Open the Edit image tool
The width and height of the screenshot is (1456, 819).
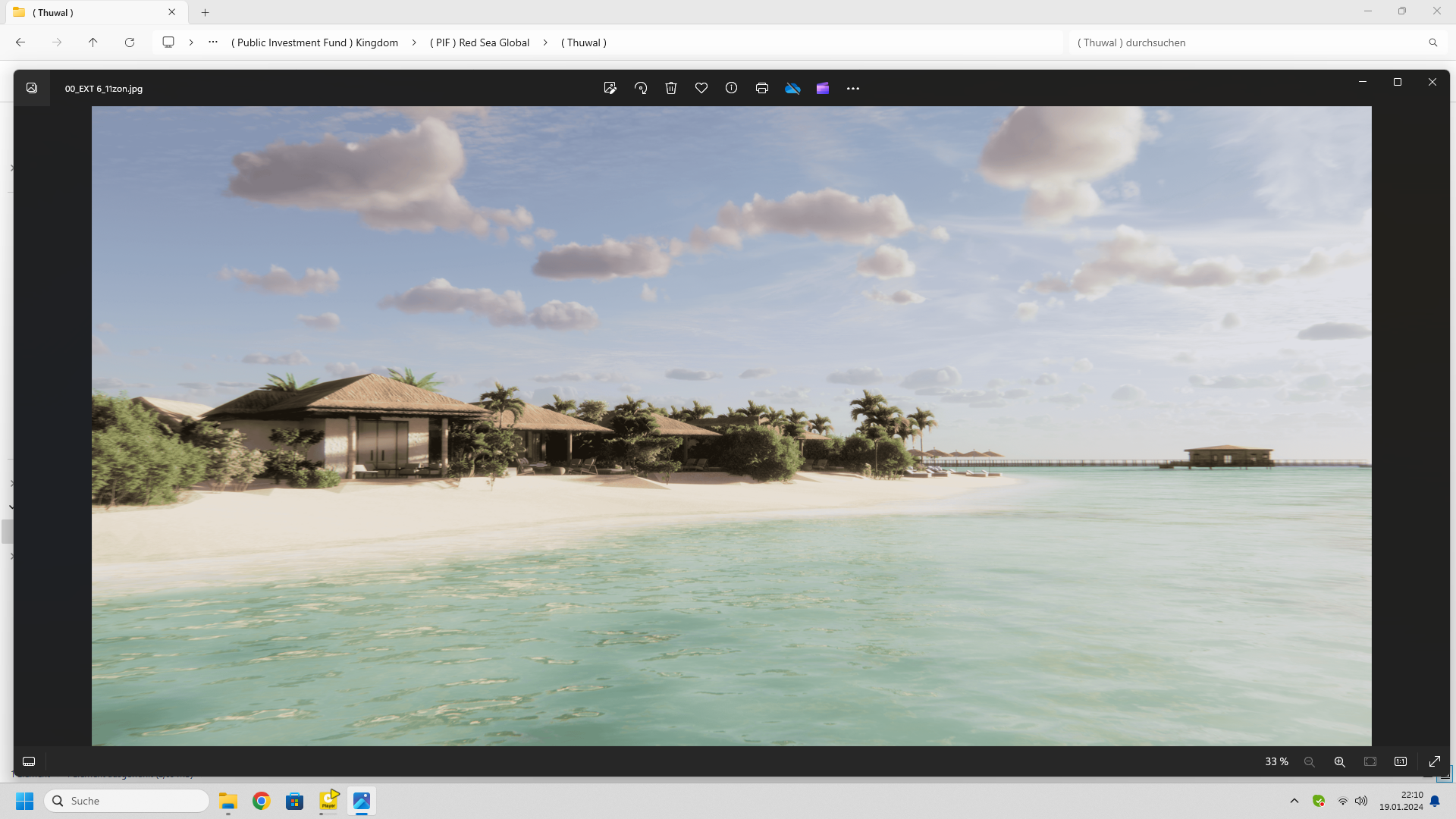[x=610, y=88]
